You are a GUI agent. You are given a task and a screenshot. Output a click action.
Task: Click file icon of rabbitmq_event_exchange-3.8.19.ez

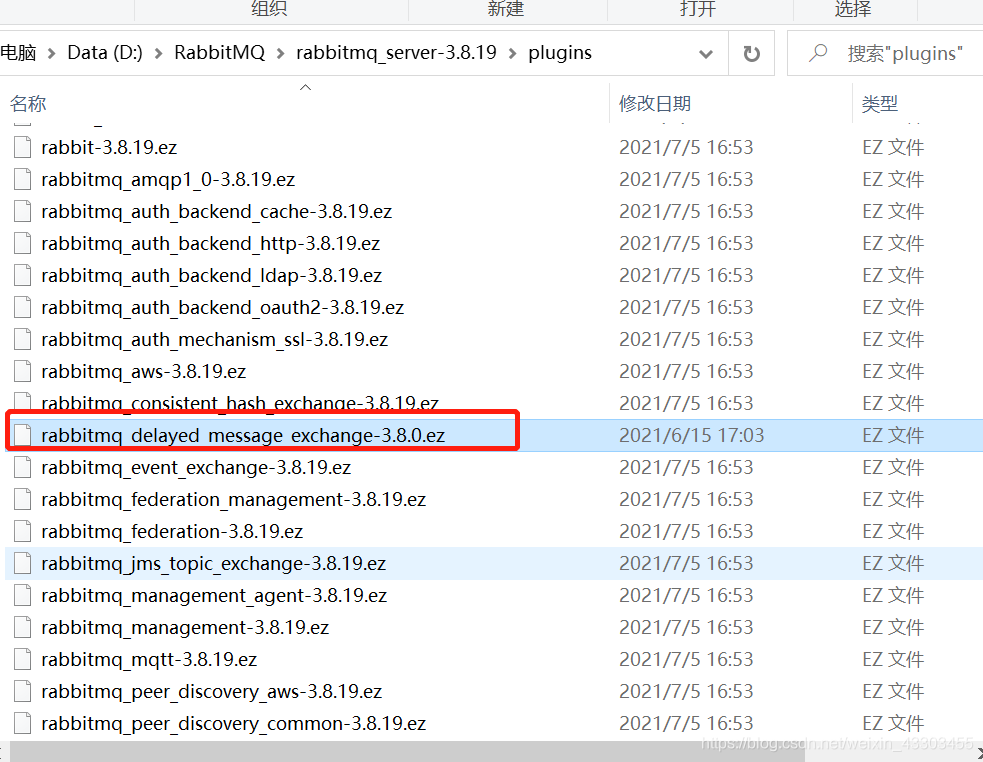pyautogui.click(x=23, y=467)
